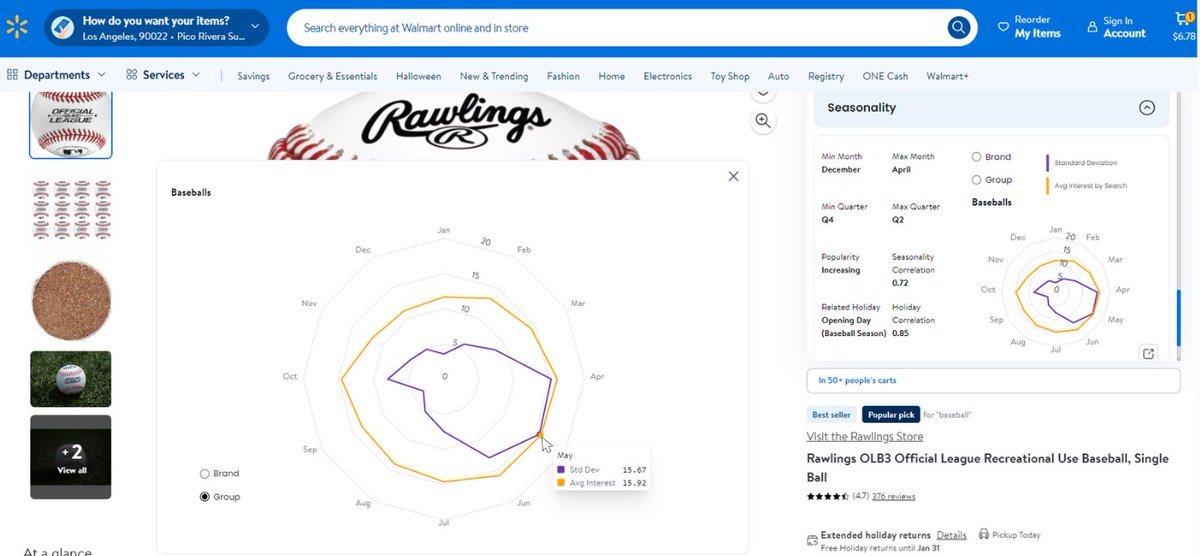Click the Sign In account icon
Screen dimensions: 1200x556
tap(1091, 27)
